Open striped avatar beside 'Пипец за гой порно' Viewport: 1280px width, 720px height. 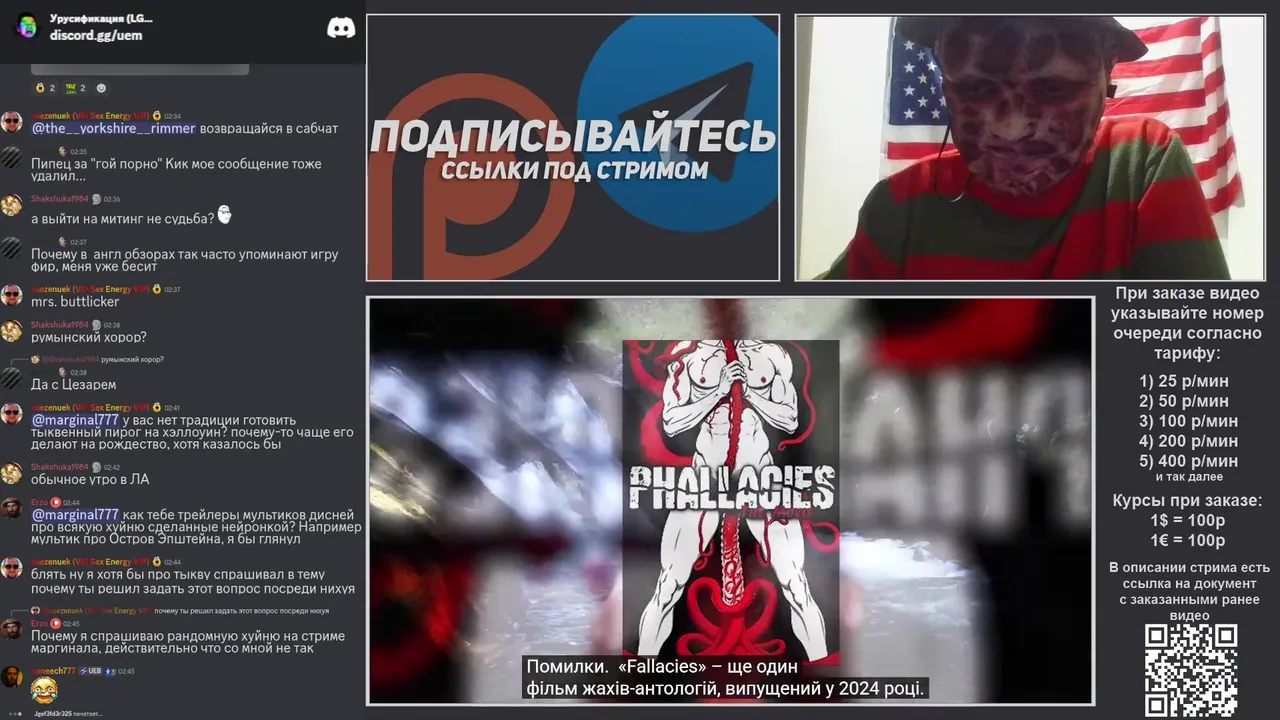[x=12, y=158]
